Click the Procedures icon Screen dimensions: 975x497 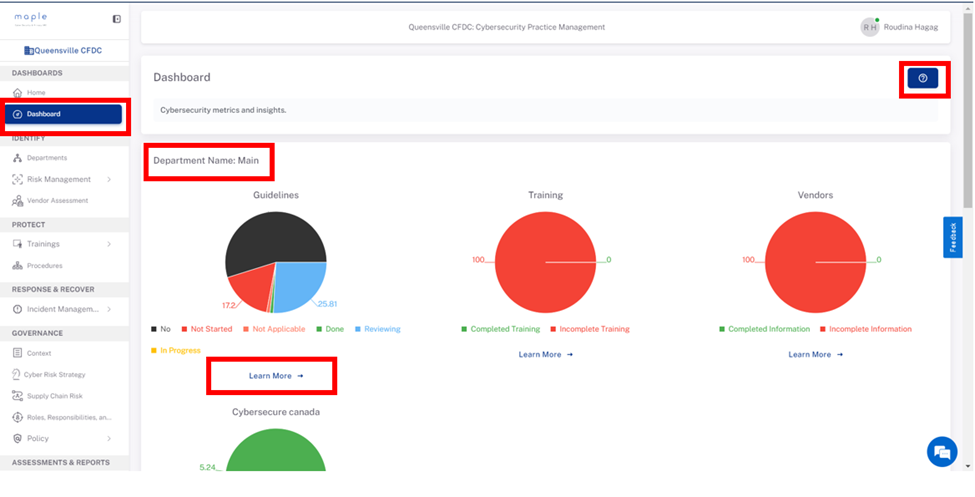17,266
